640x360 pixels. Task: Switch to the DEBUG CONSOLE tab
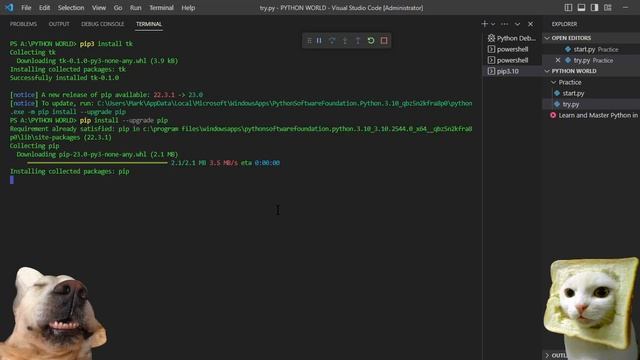point(102,24)
